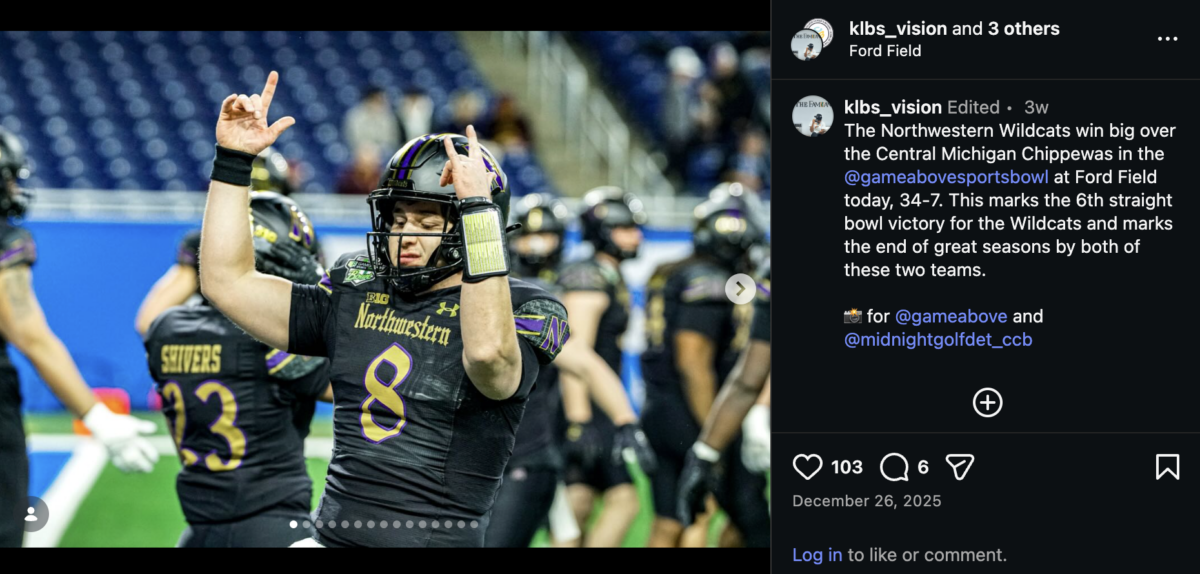Click the heart Like icon
The width and height of the screenshot is (1200, 574).
[x=807, y=467]
